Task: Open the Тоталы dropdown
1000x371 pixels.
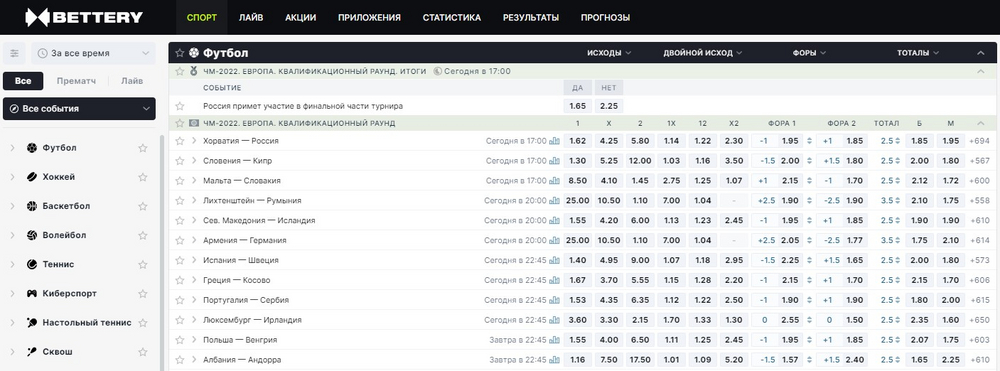Action: (918, 53)
